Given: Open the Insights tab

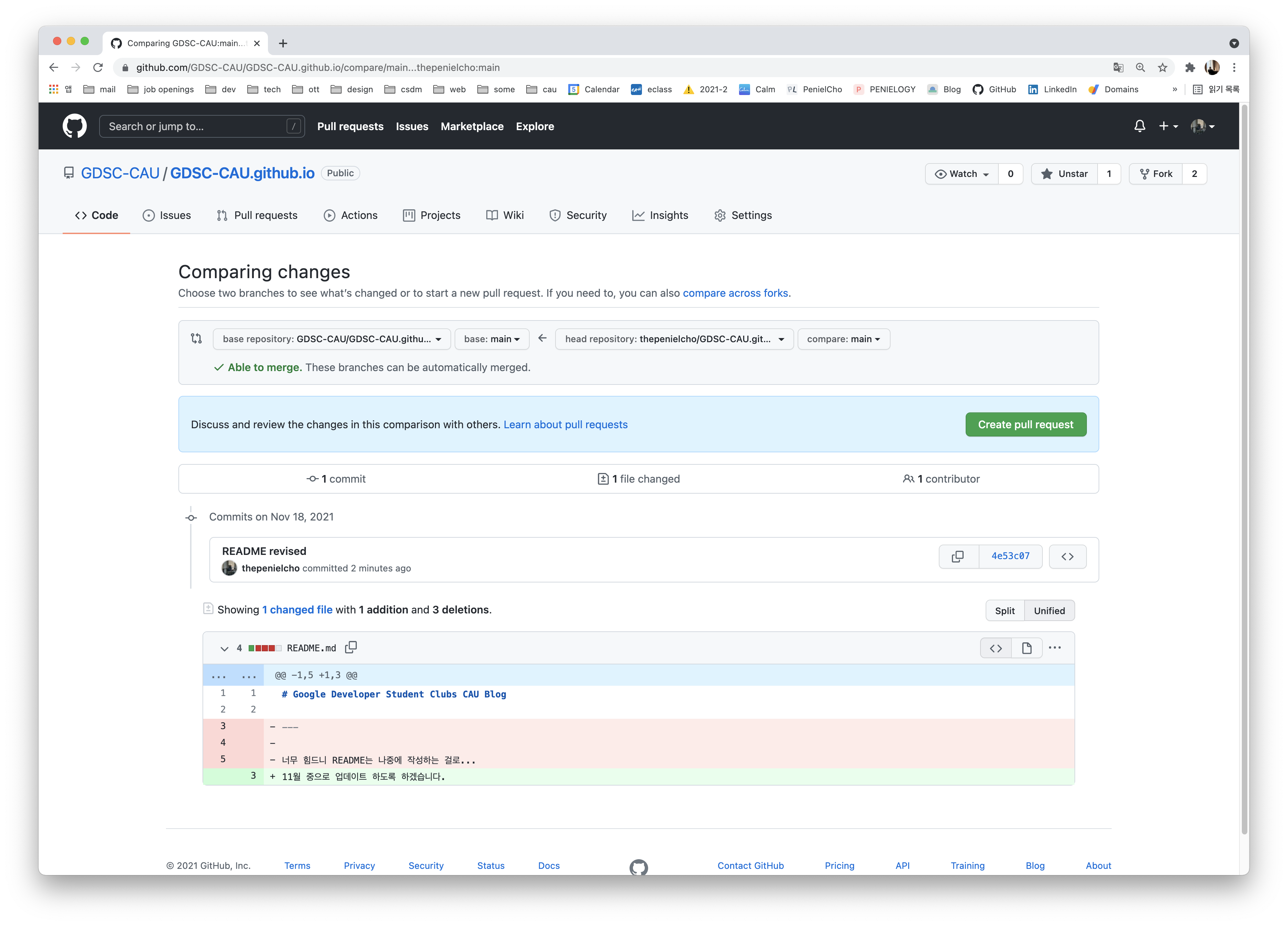Looking at the screenshot, I should (x=660, y=215).
